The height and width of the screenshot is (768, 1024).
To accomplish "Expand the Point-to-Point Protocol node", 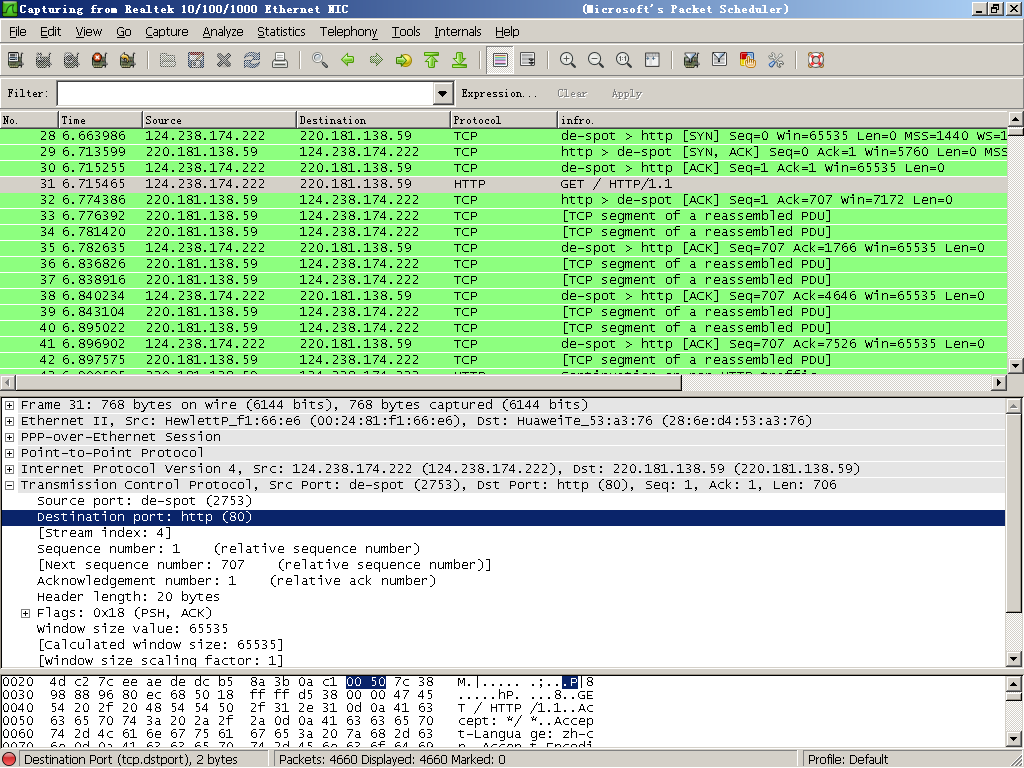I will (x=10, y=453).
